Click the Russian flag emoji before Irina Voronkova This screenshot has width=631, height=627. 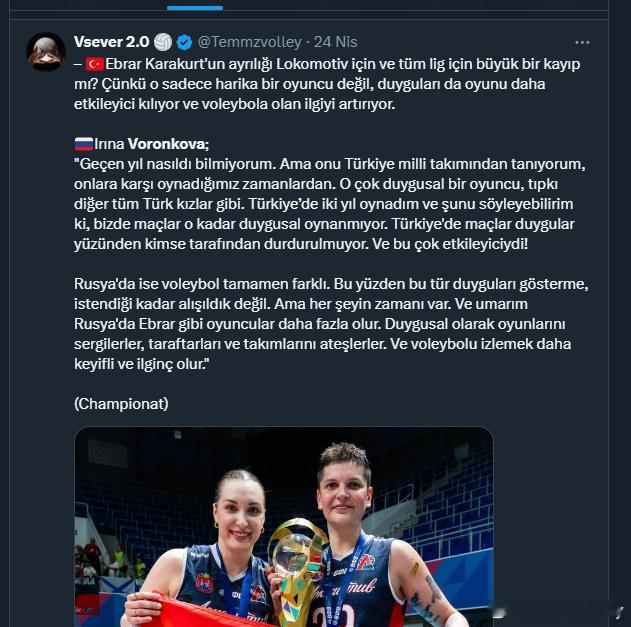[x=84, y=144]
